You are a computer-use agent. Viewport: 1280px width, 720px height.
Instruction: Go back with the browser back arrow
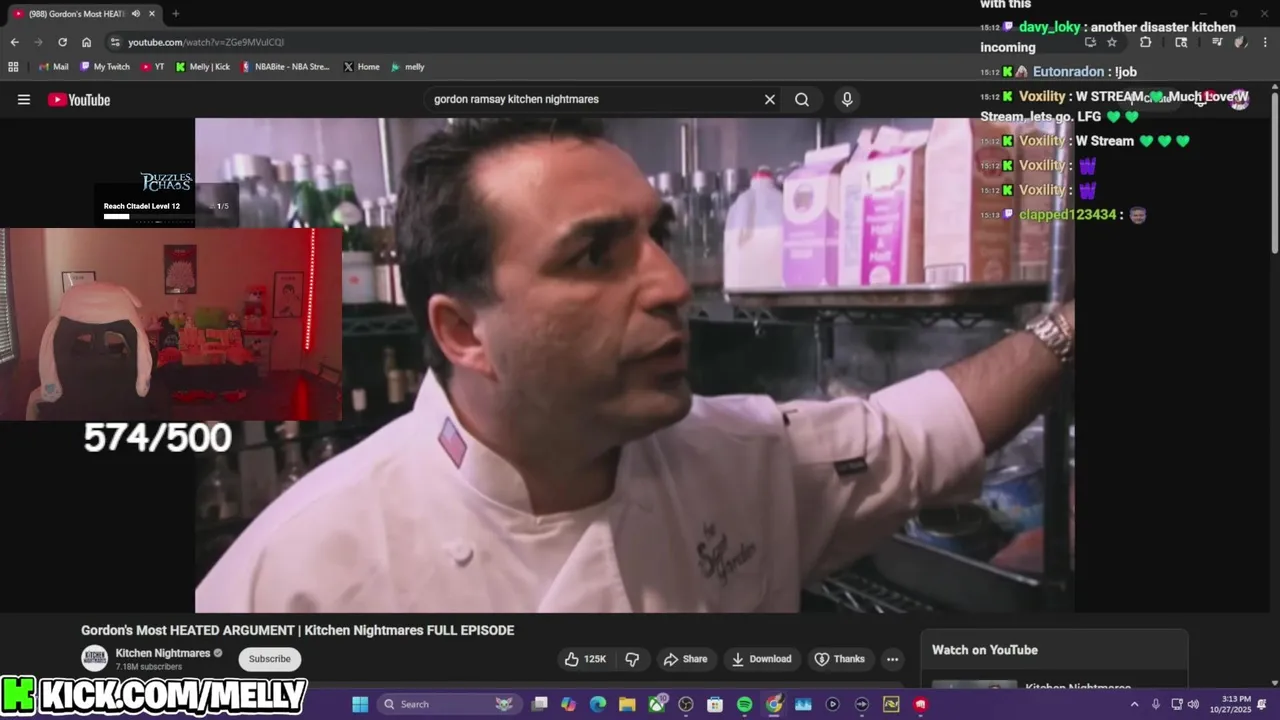(14, 42)
